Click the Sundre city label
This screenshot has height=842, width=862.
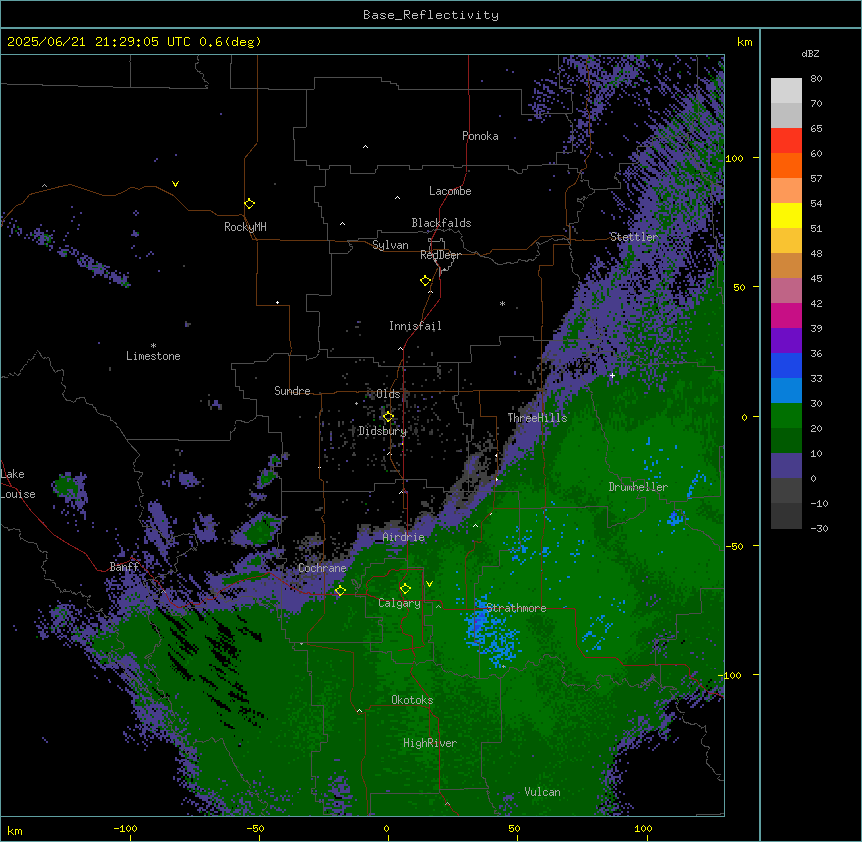point(292,391)
